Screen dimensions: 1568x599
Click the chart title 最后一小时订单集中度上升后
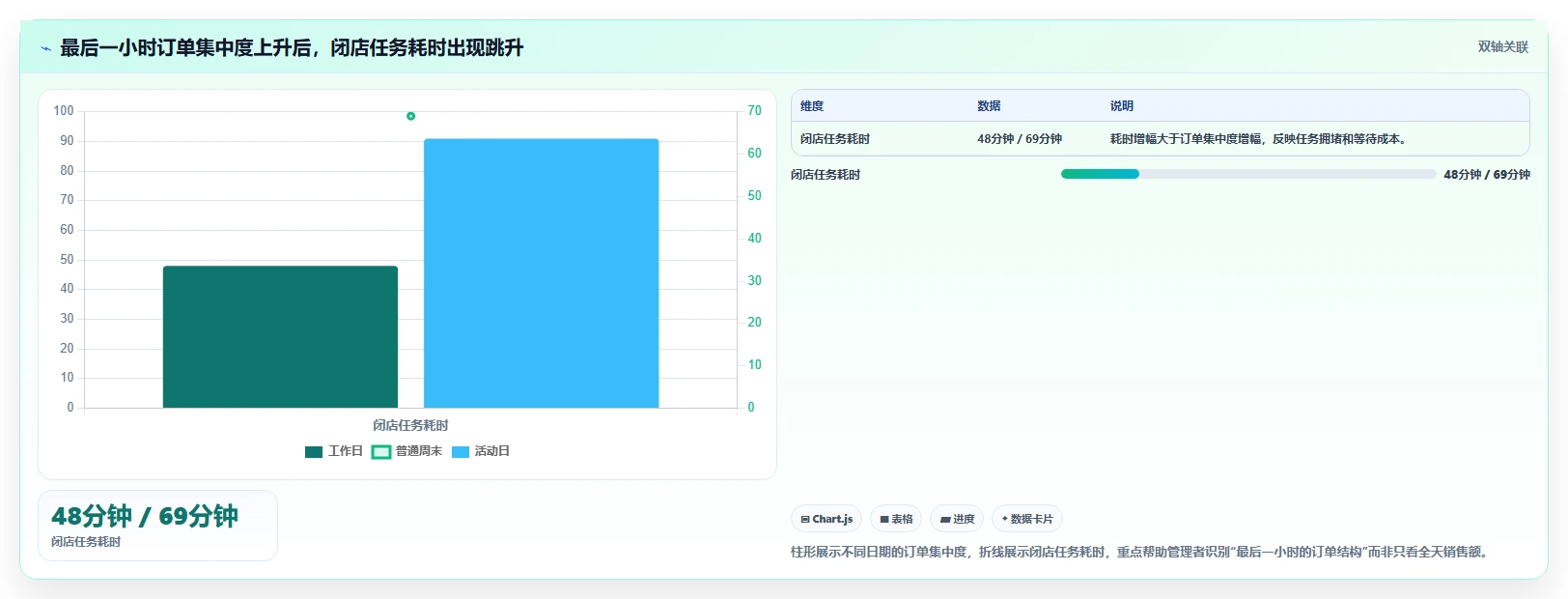tap(292, 48)
